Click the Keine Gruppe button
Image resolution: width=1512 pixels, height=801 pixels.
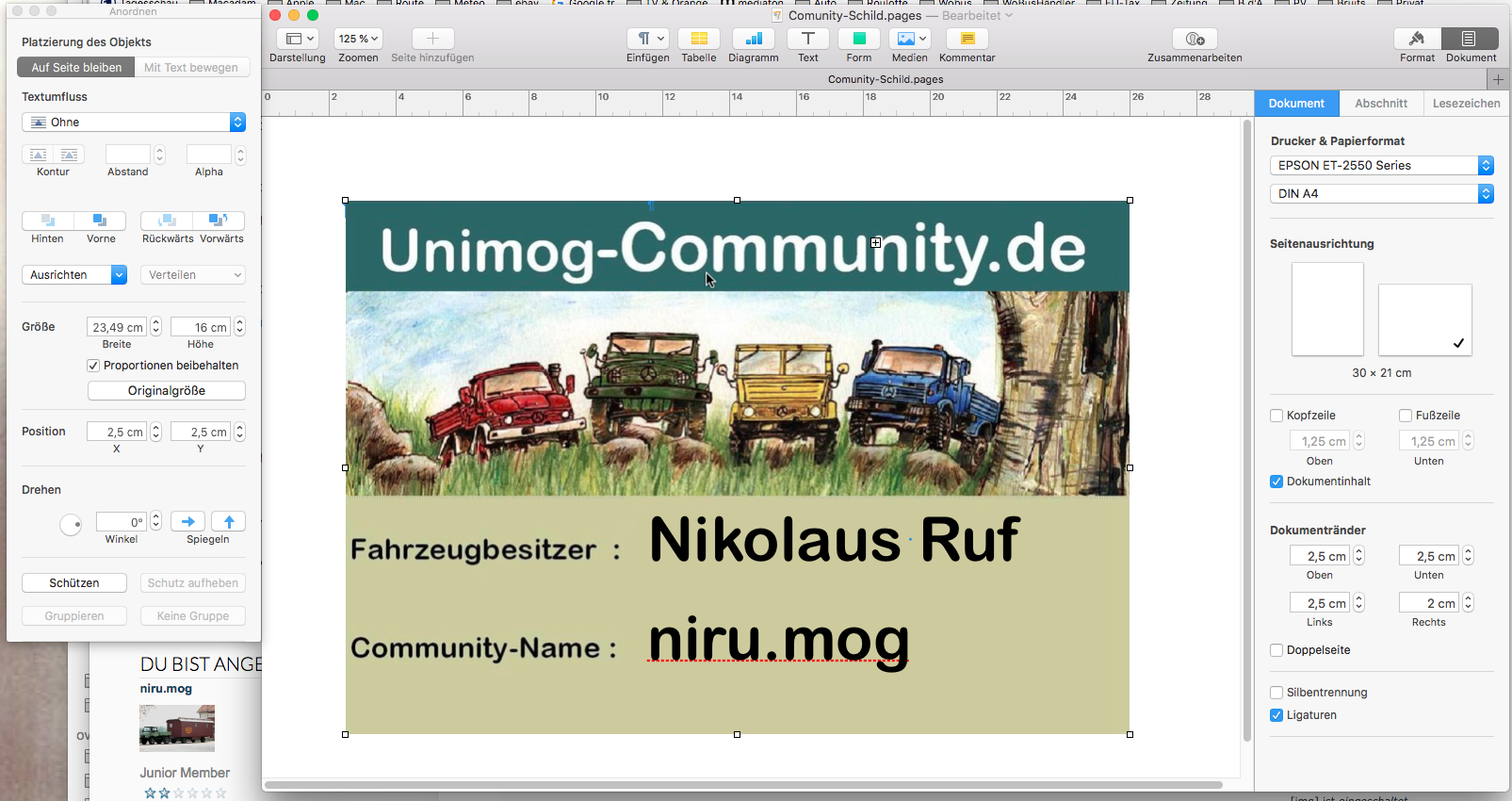pyautogui.click(x=193, y=616)
